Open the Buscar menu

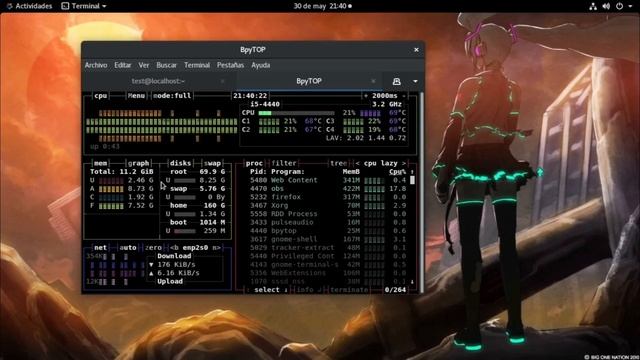[x=167, y=65]
